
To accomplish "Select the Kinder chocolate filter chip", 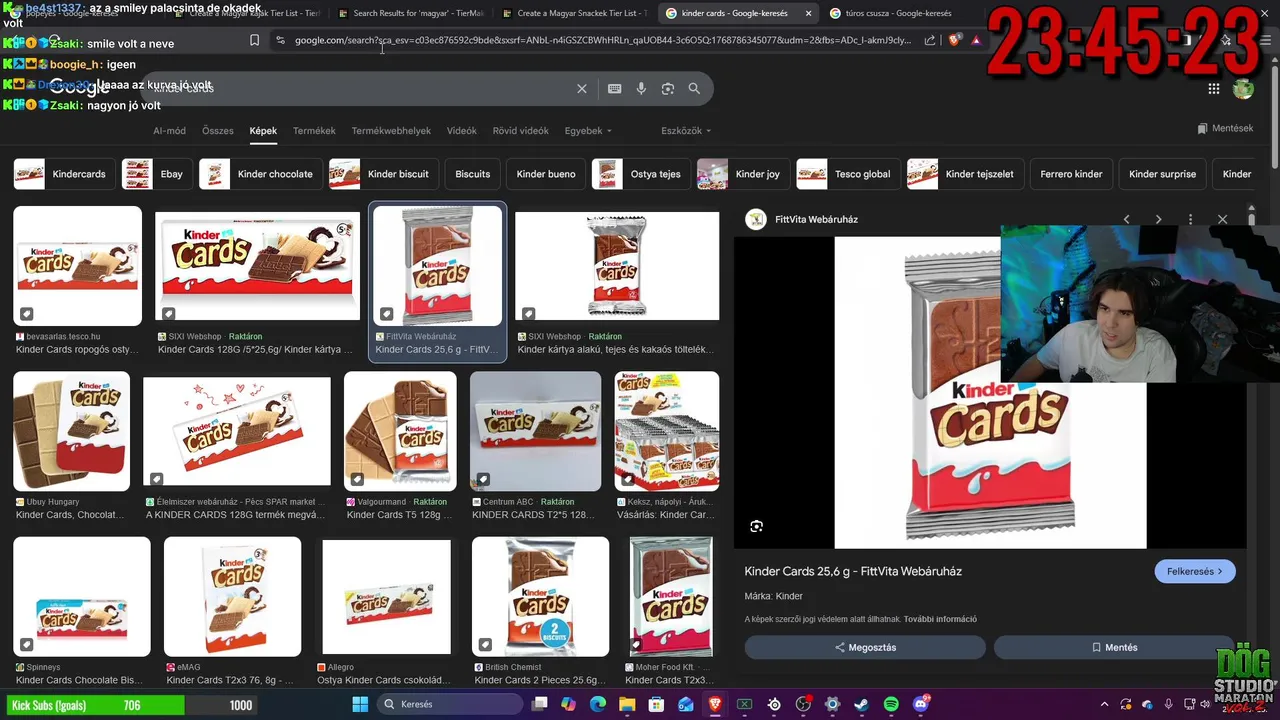I will (x=260, y=174).
